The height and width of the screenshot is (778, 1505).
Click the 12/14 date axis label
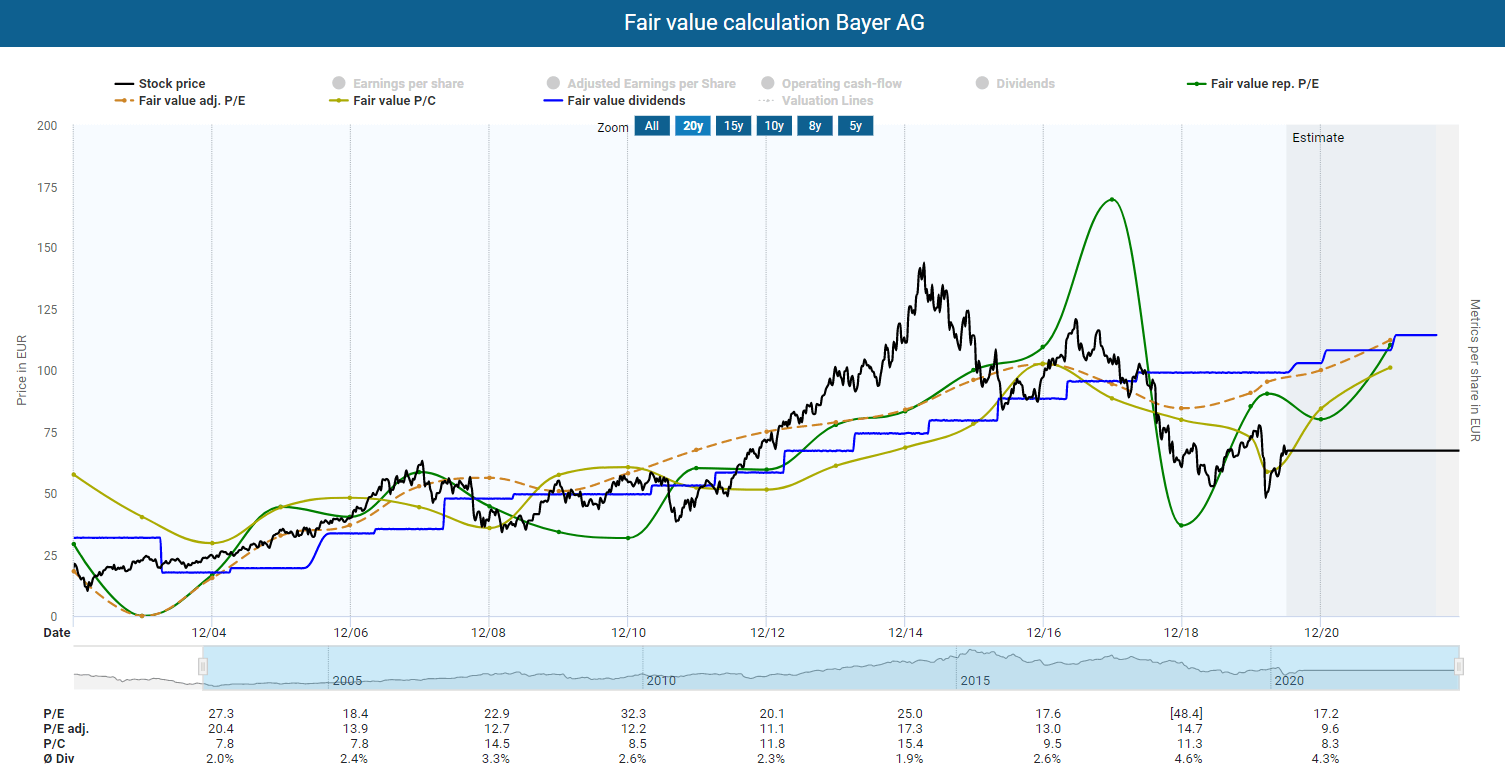(904, 633)
